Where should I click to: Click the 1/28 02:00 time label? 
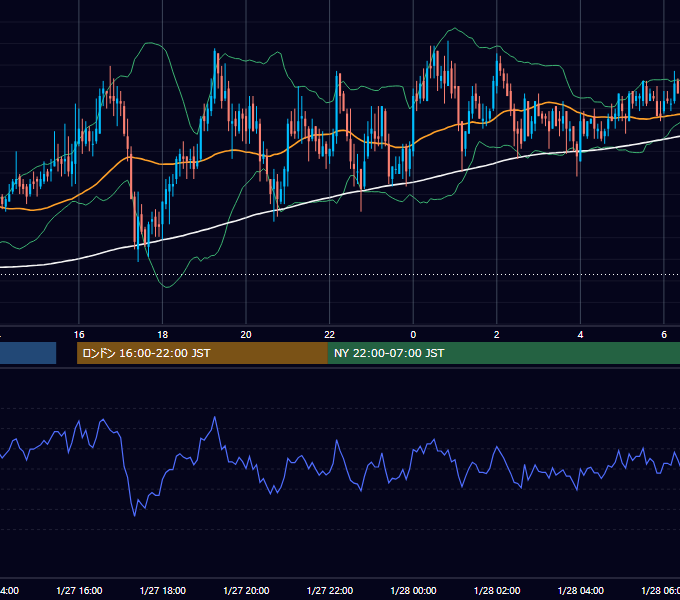click(x=497, y=590)
